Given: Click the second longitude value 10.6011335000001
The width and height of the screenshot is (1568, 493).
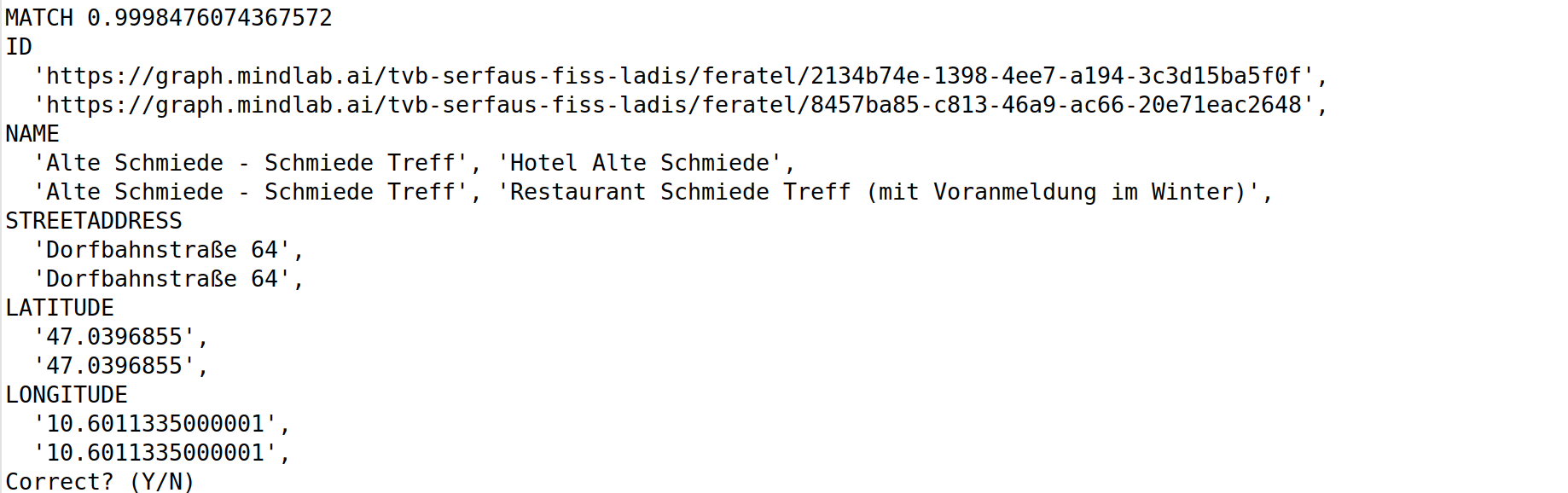Looking at the screenshot, I should click(155, 453).
